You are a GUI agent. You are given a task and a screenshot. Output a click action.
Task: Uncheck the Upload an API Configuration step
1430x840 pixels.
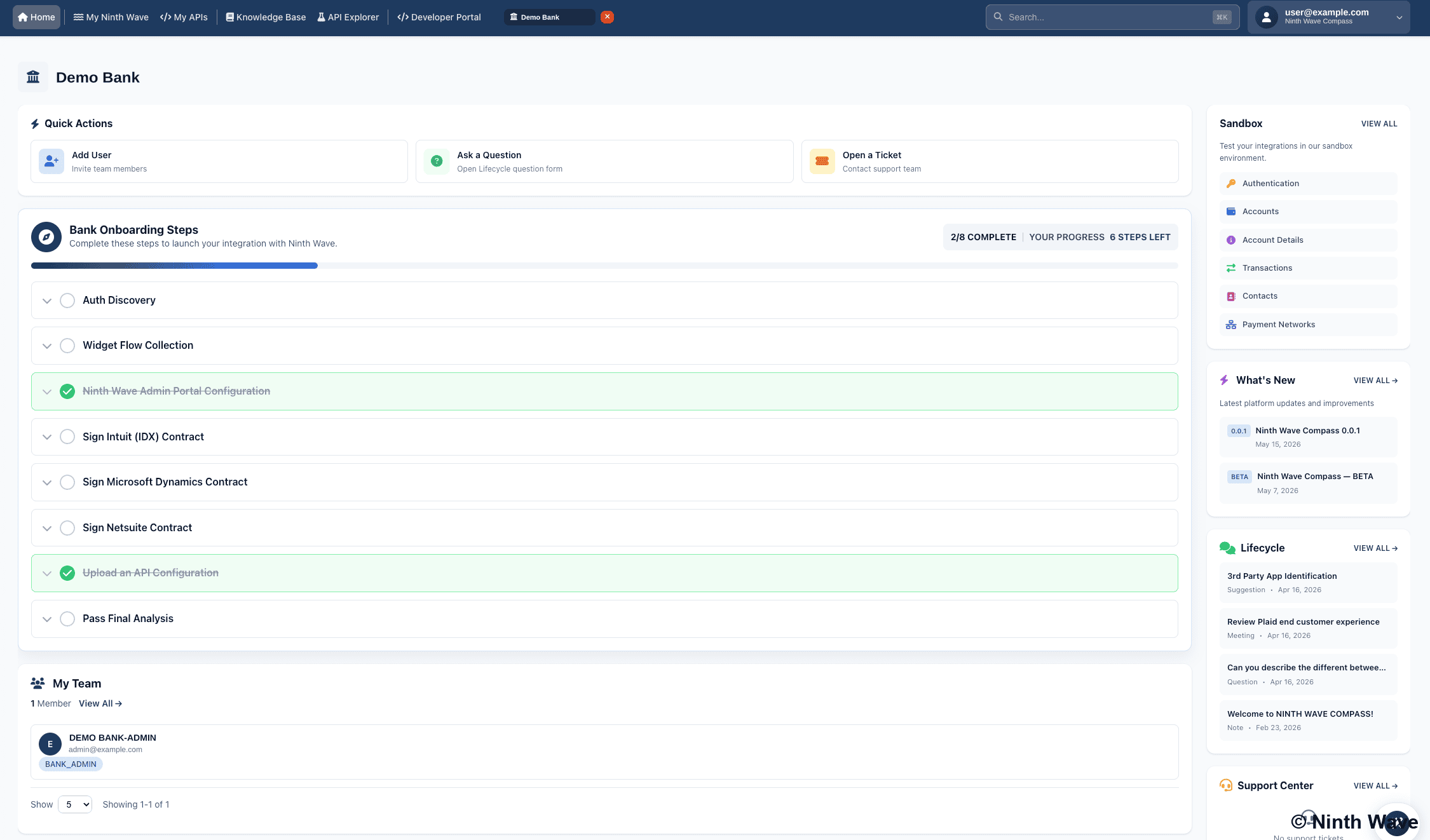point(67,573)
